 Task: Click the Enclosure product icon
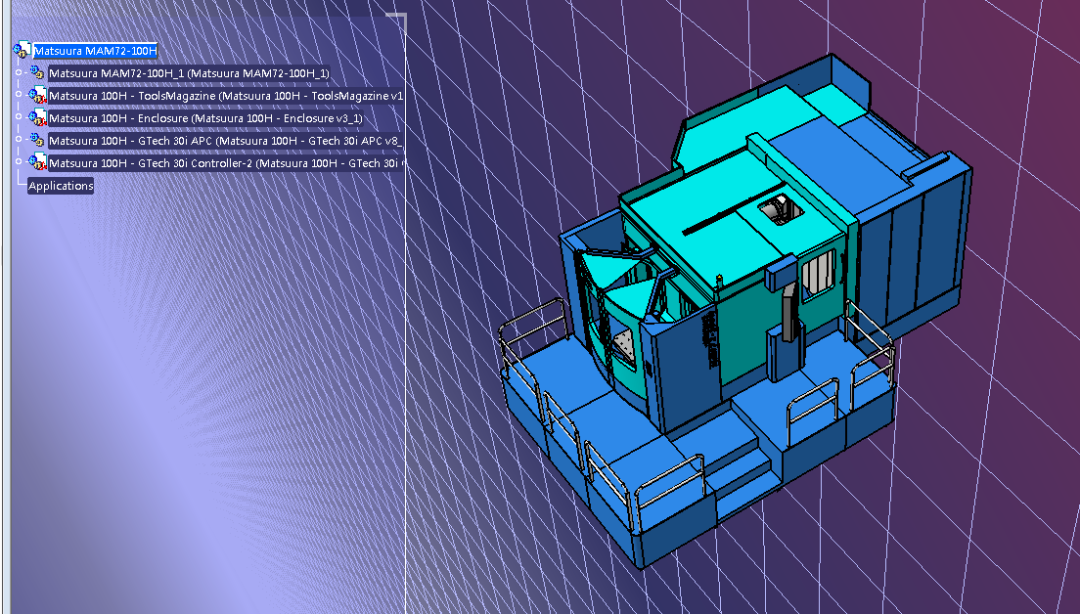point(37,118)
